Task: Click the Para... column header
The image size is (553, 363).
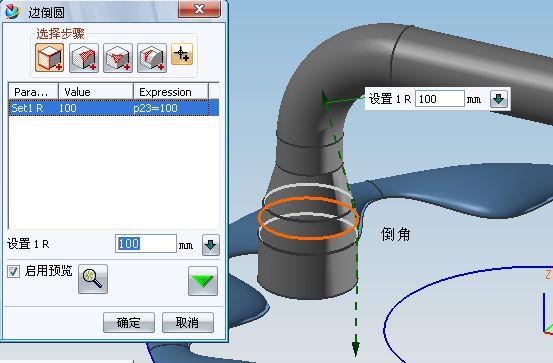Action: click(x=33, y=92)
